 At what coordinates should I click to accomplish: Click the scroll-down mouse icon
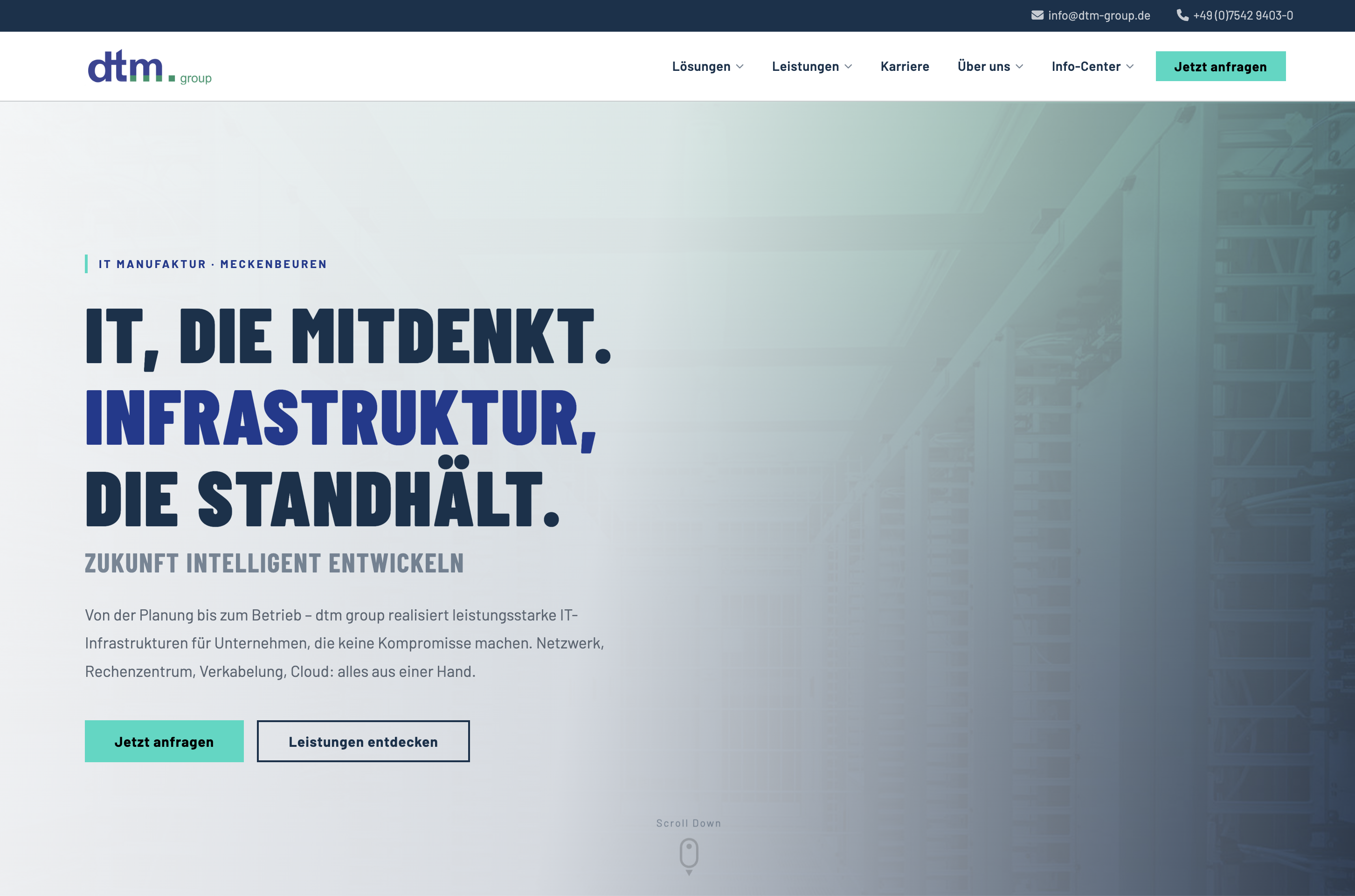pos(689,856)
